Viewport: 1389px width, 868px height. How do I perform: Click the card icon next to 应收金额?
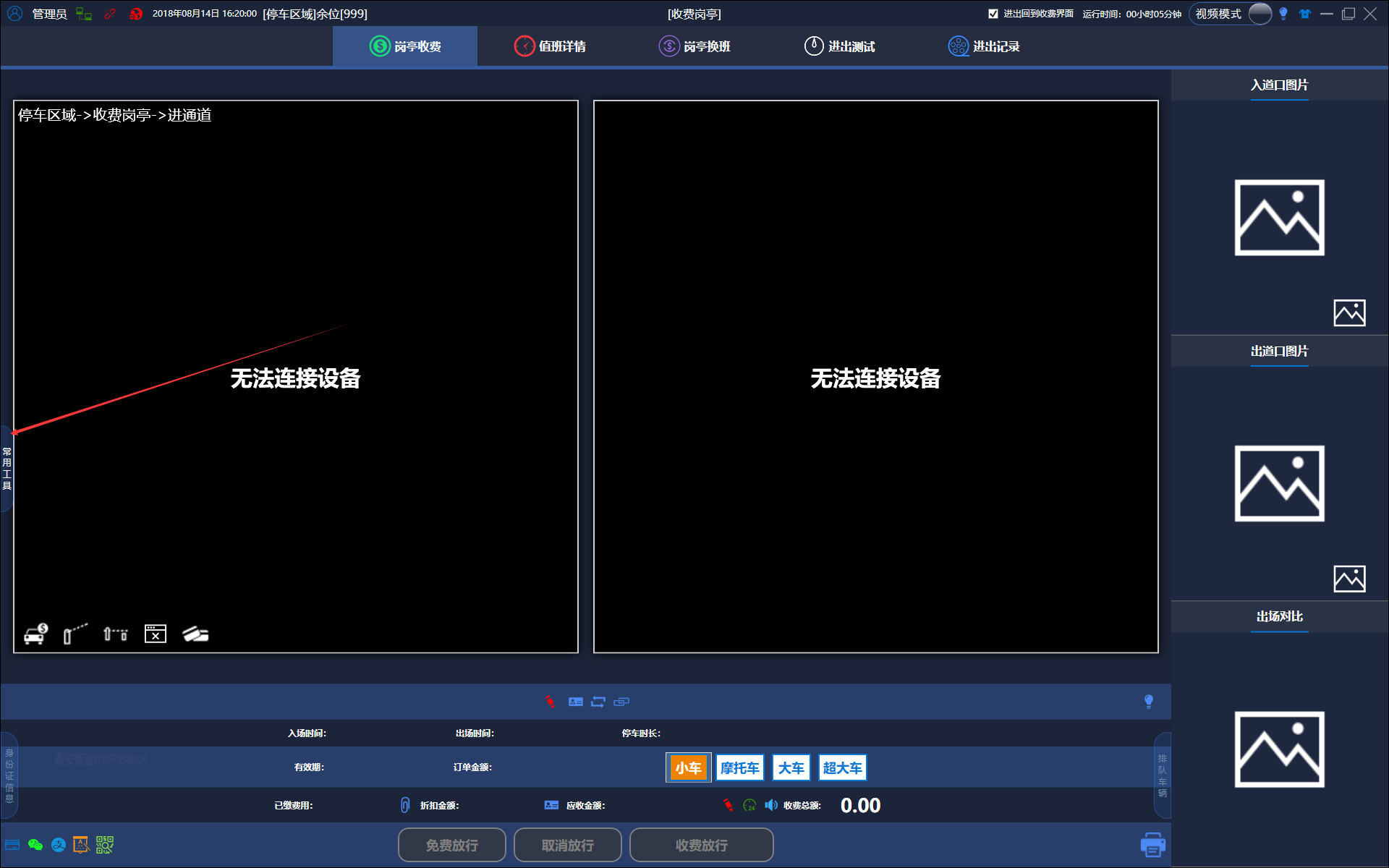551,805
